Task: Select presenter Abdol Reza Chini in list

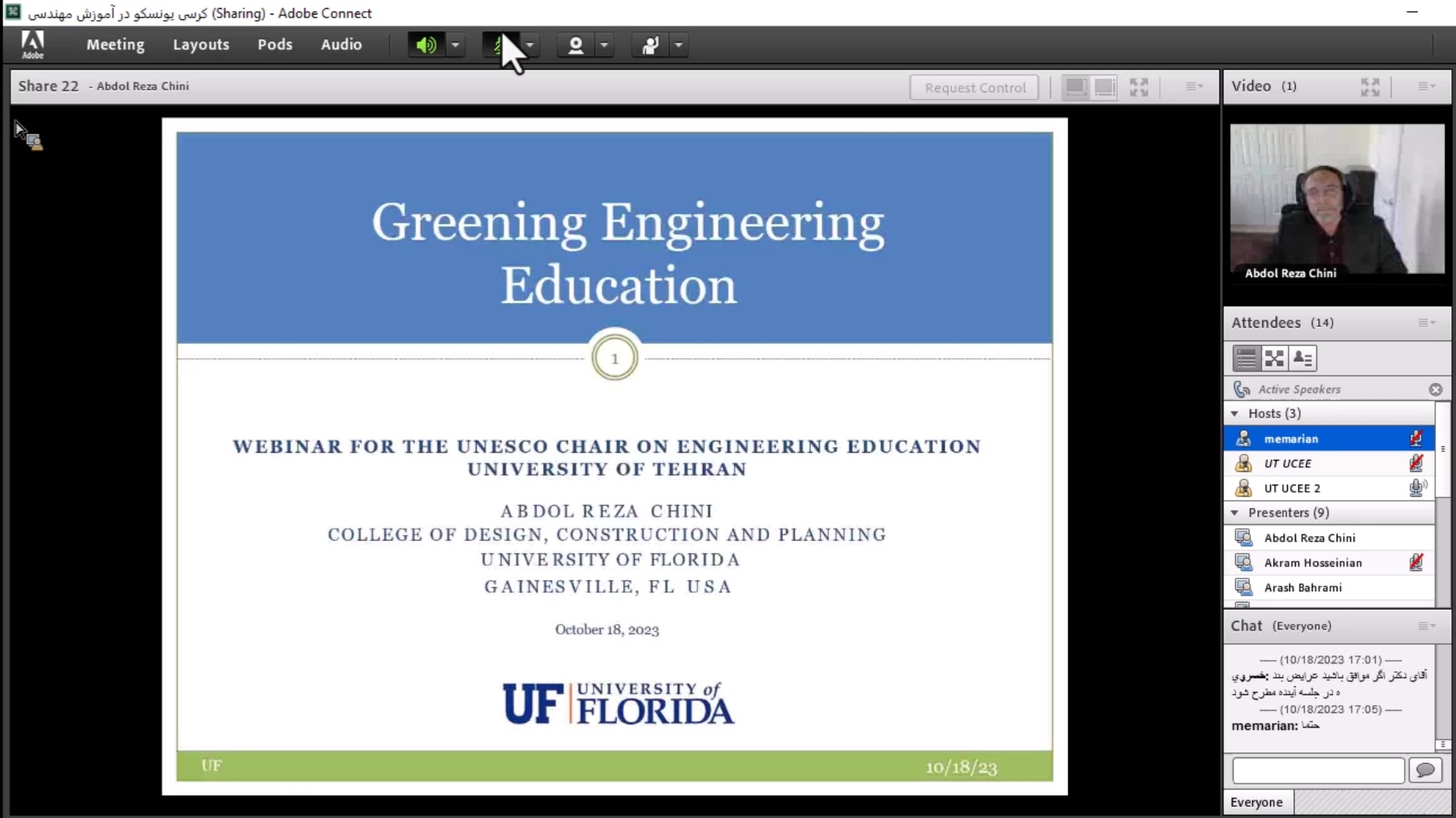Action: point(1329,538)
